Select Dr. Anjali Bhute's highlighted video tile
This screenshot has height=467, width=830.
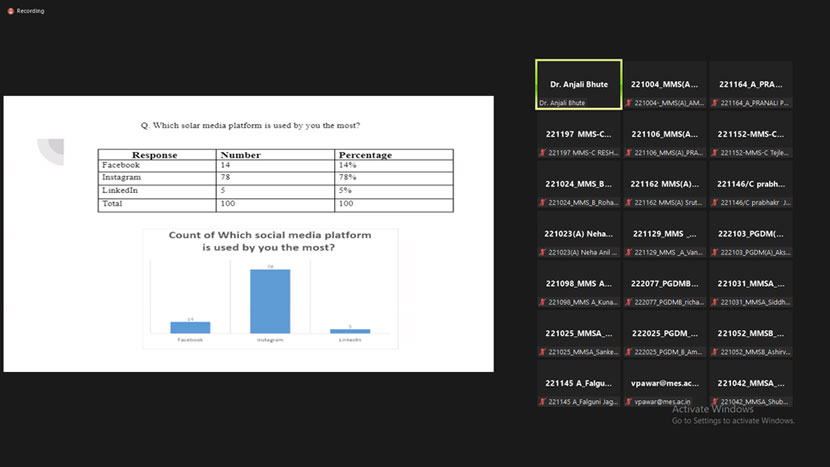point(578,84)
